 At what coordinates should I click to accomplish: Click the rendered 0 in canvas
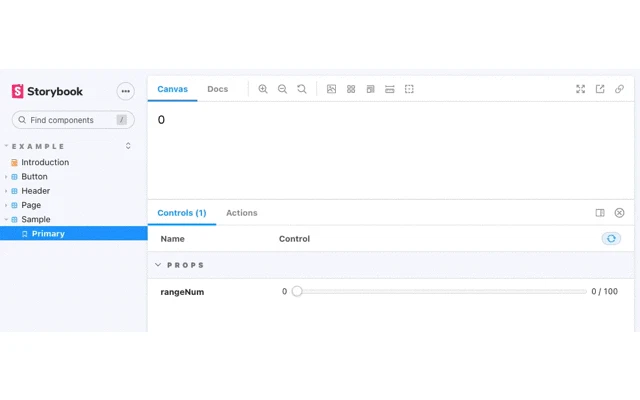point(161,120)
